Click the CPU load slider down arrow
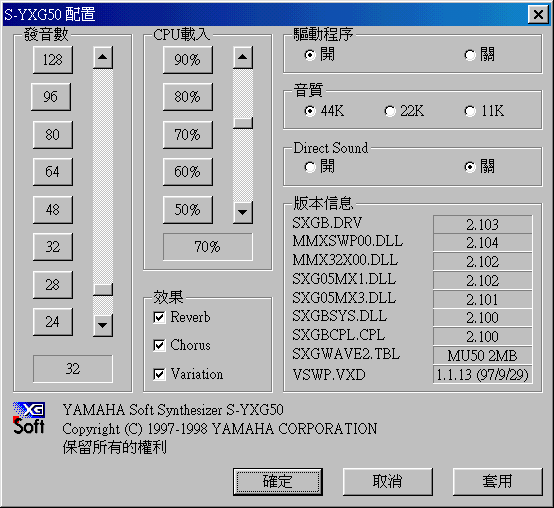This screenshot has width=554, height=508. click(243, 212)
